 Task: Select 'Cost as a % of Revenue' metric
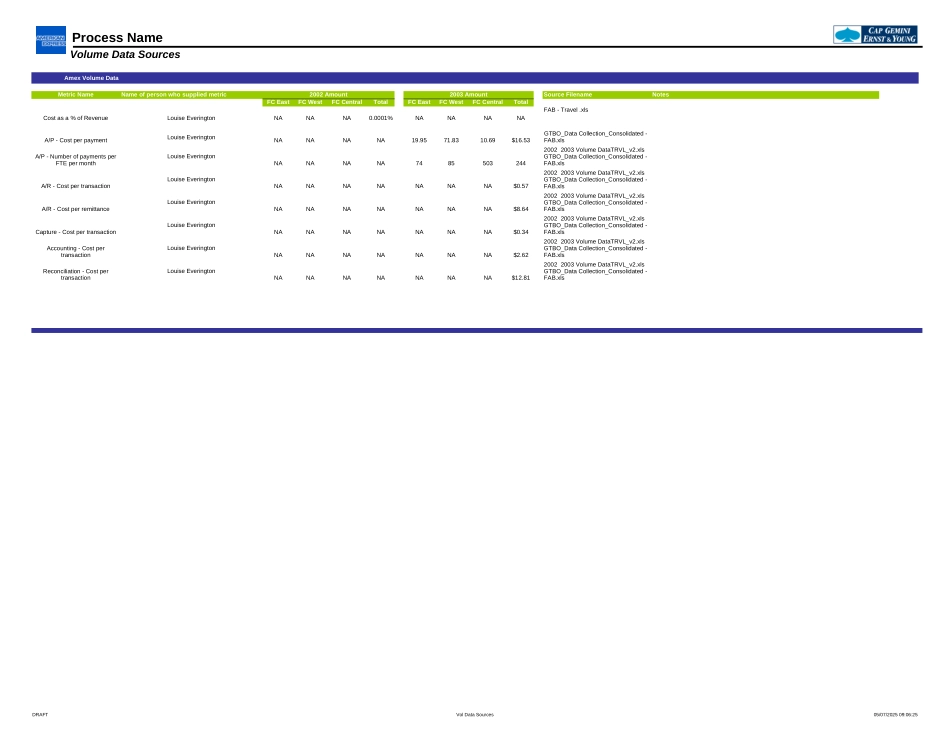coord(76,118)
